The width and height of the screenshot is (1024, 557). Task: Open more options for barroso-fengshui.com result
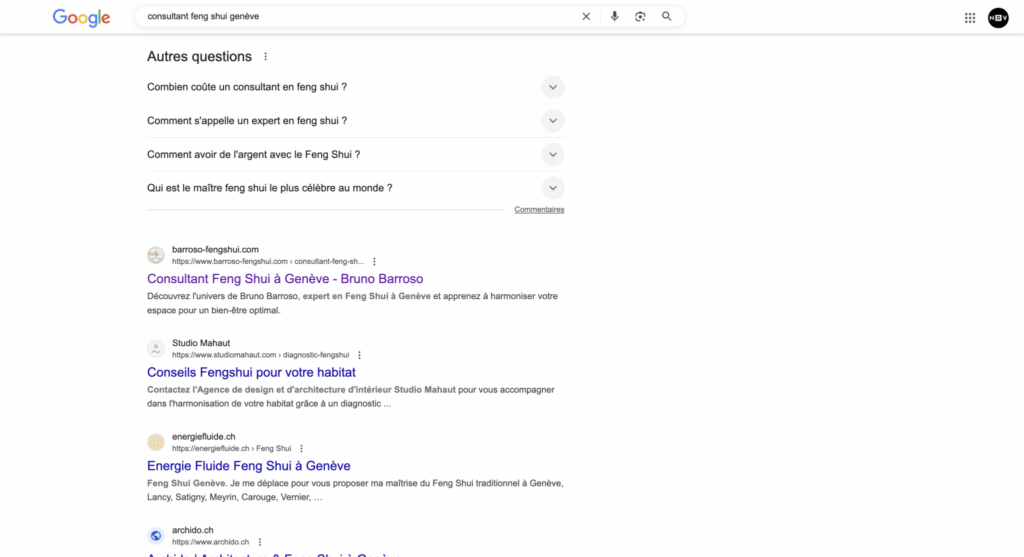[374, 261]
